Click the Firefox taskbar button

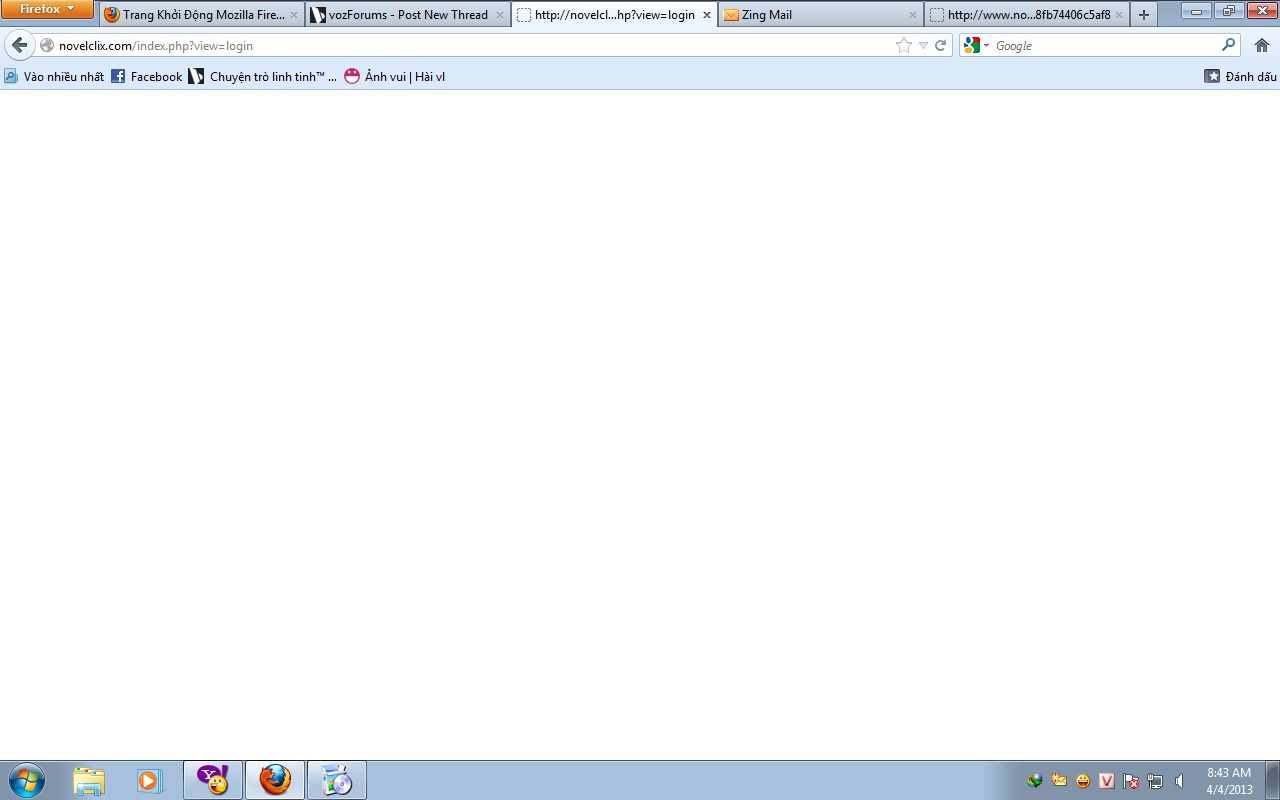point(275,780)
